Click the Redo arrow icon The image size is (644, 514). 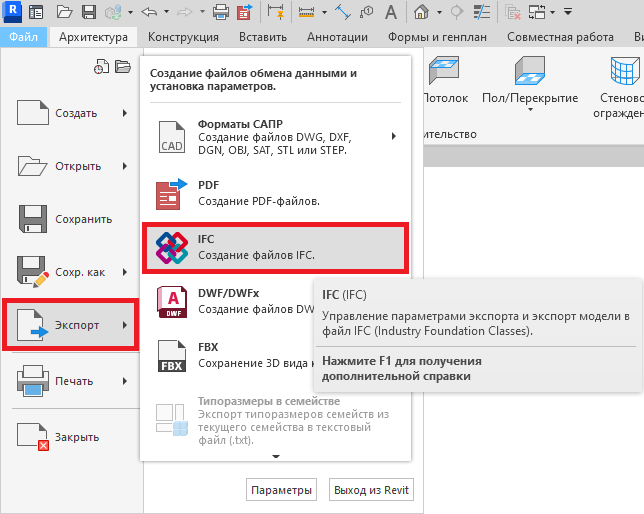click(184, 12)
